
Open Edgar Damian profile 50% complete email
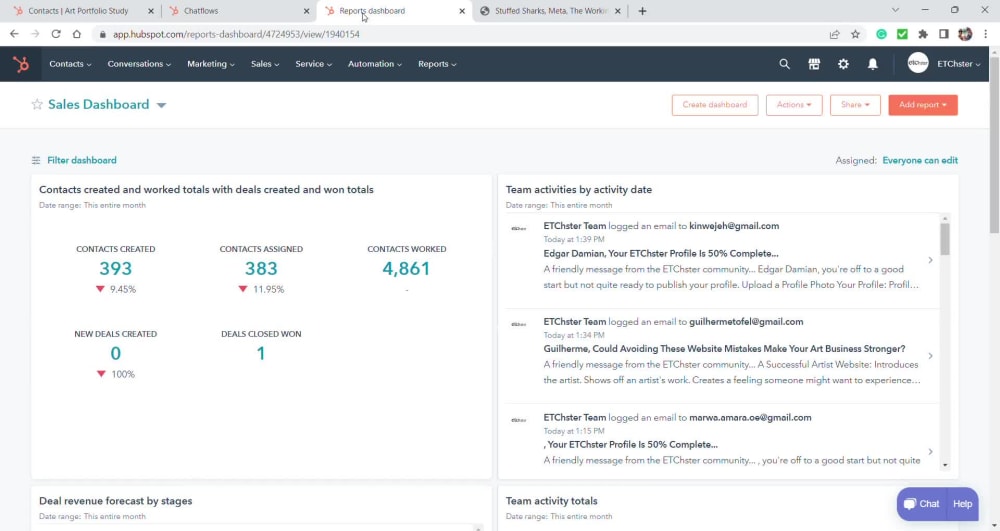661,254
